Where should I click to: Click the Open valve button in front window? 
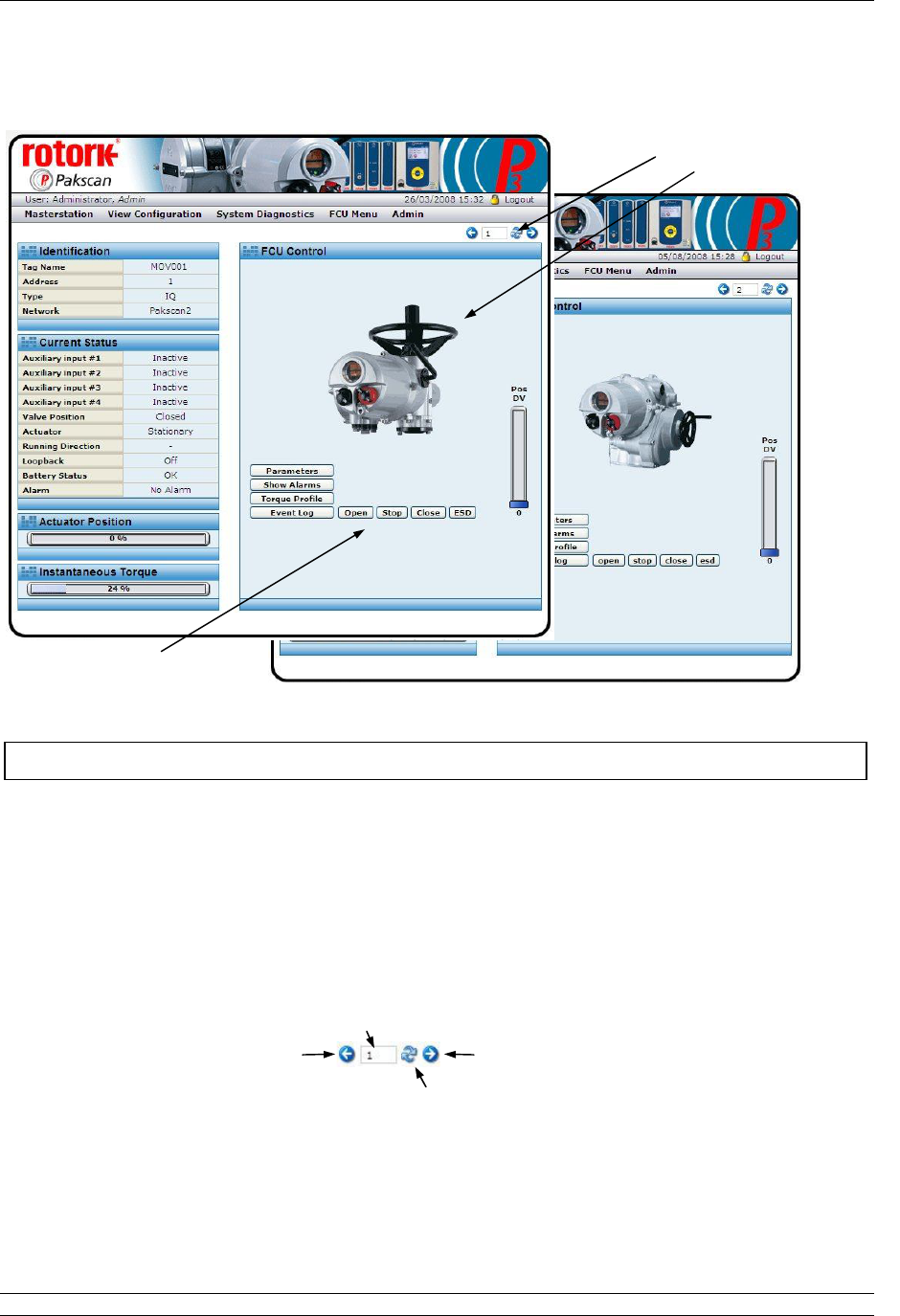(x=356, y=513)
